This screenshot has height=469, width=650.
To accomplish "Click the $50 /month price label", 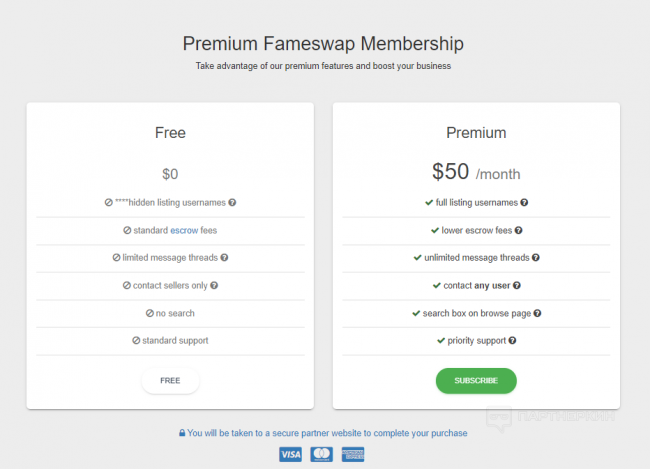I will click(476, 172).
